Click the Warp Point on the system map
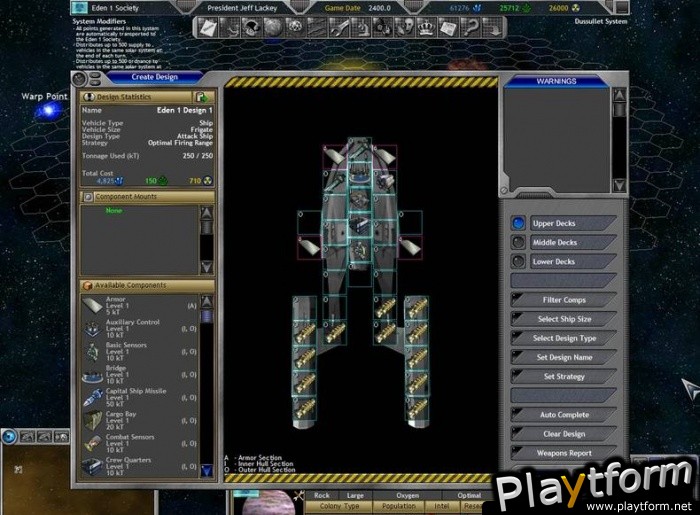Screen dimensions: 700x515 [48, 111]
